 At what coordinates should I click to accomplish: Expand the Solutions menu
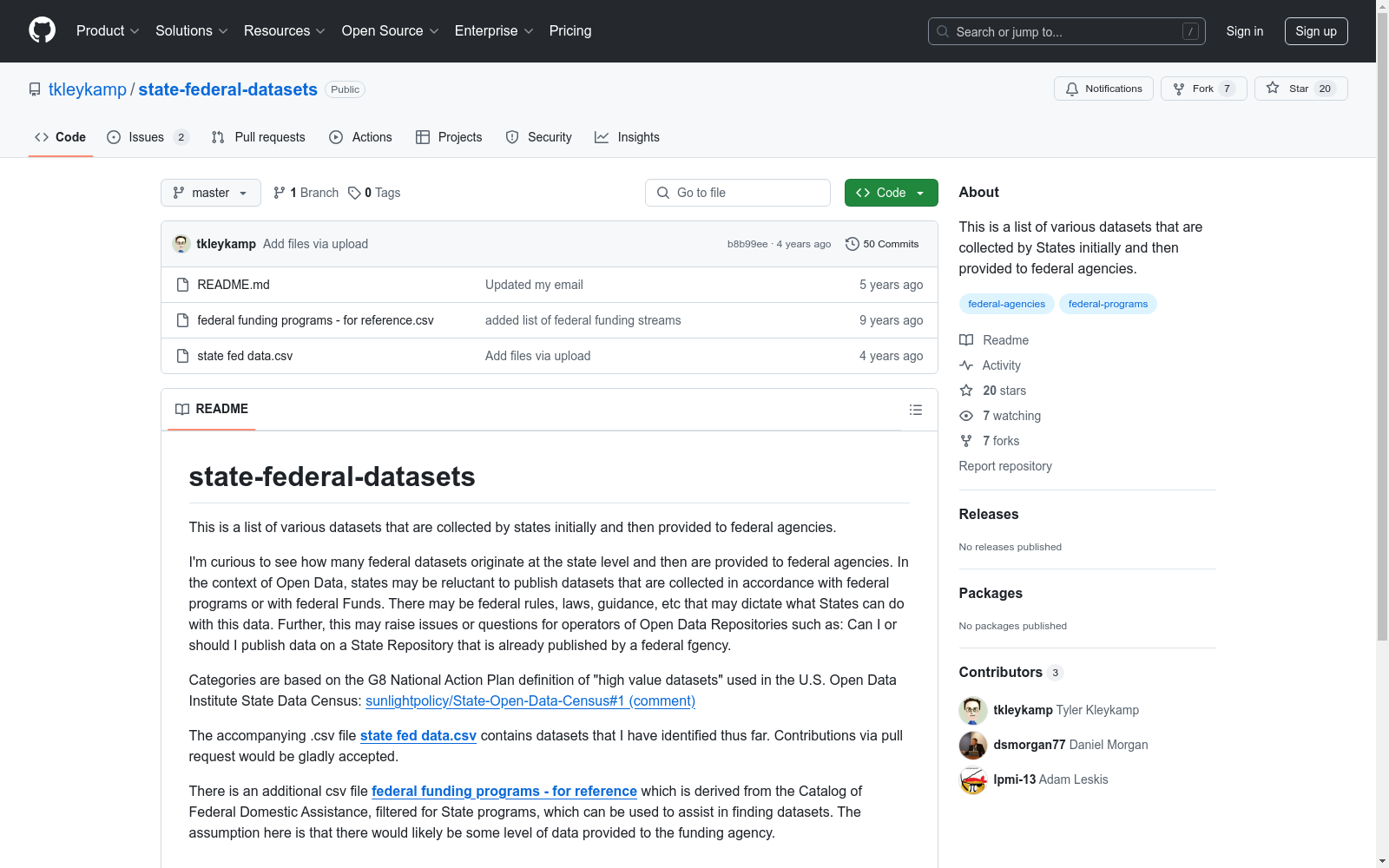pos(192,31)
